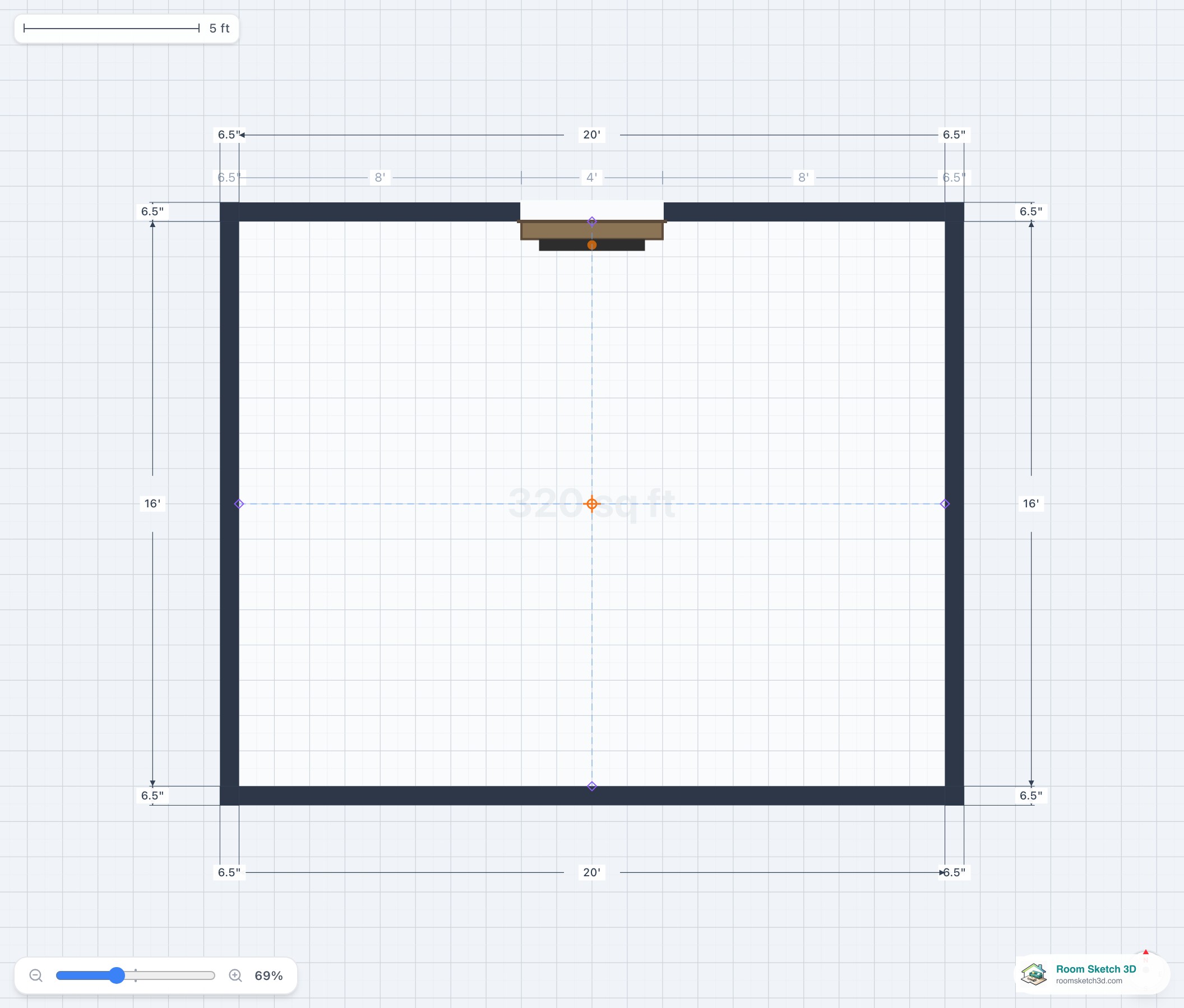1184x1008 pixels.
Task: Click the Room Sketch 3D house logo
Action: [1034, 974]
